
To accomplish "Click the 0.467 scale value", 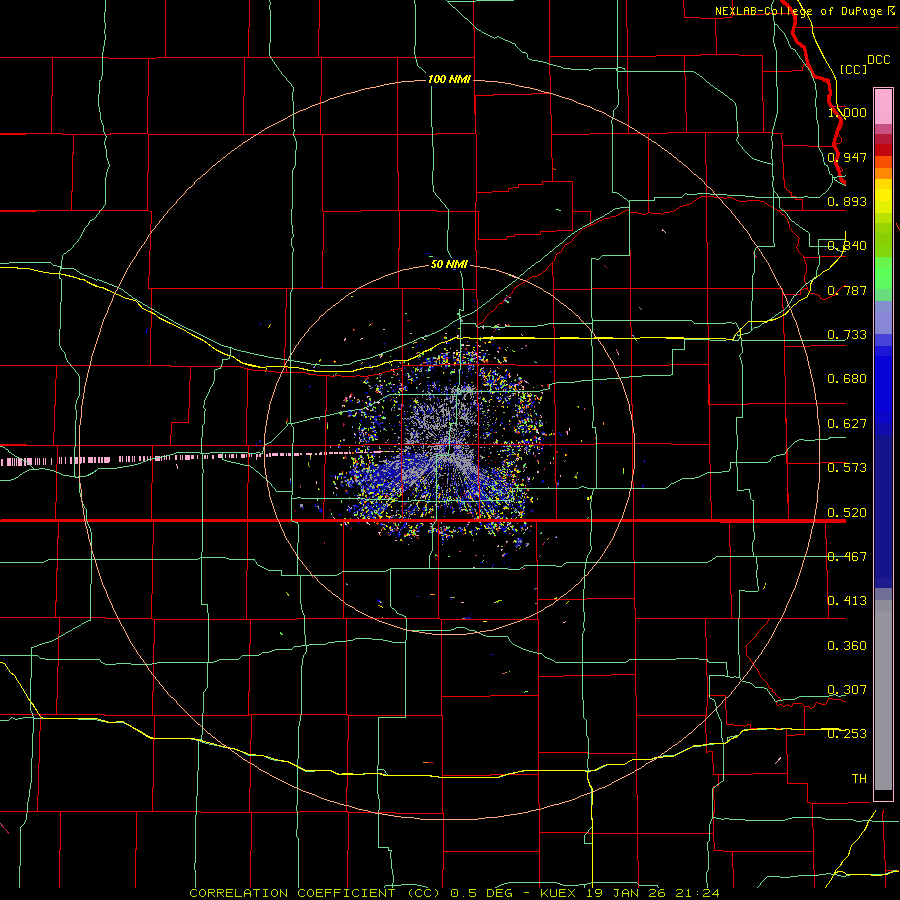I will point(847,557).
